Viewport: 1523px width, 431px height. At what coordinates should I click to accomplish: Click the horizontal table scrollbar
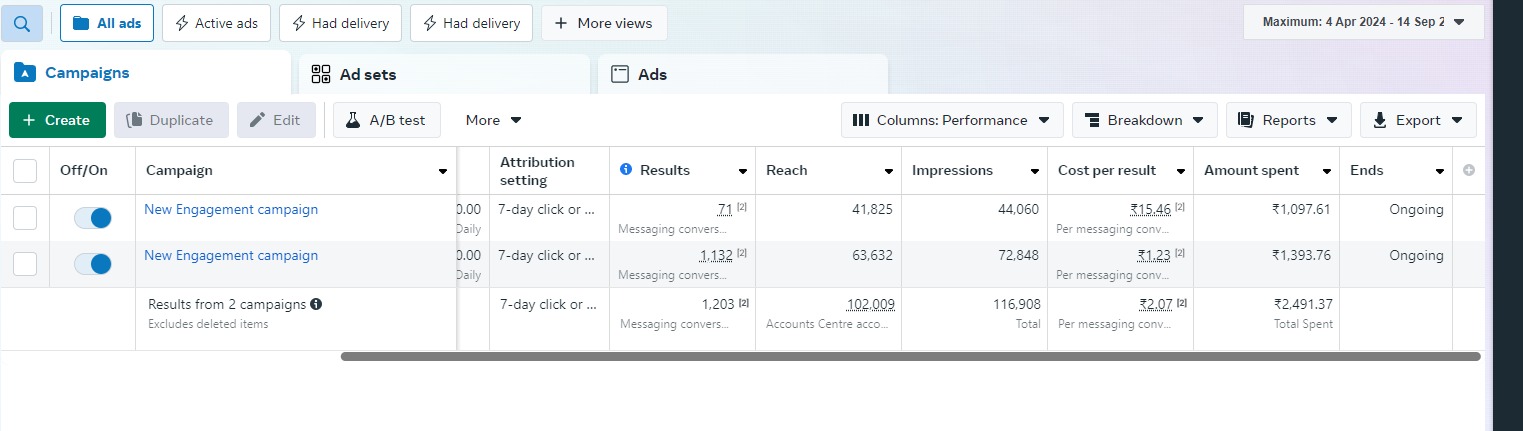point(910,356)
